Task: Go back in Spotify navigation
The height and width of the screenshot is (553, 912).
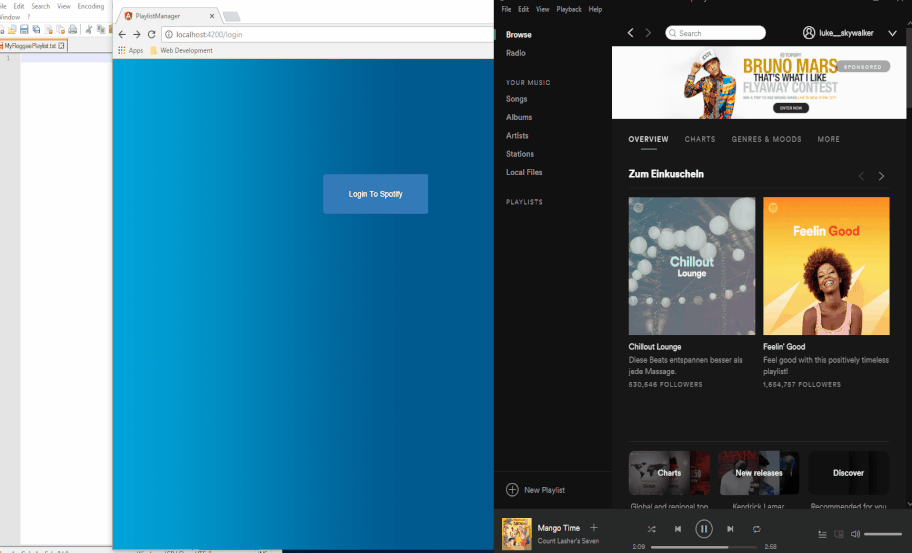Action: [630, 33]
